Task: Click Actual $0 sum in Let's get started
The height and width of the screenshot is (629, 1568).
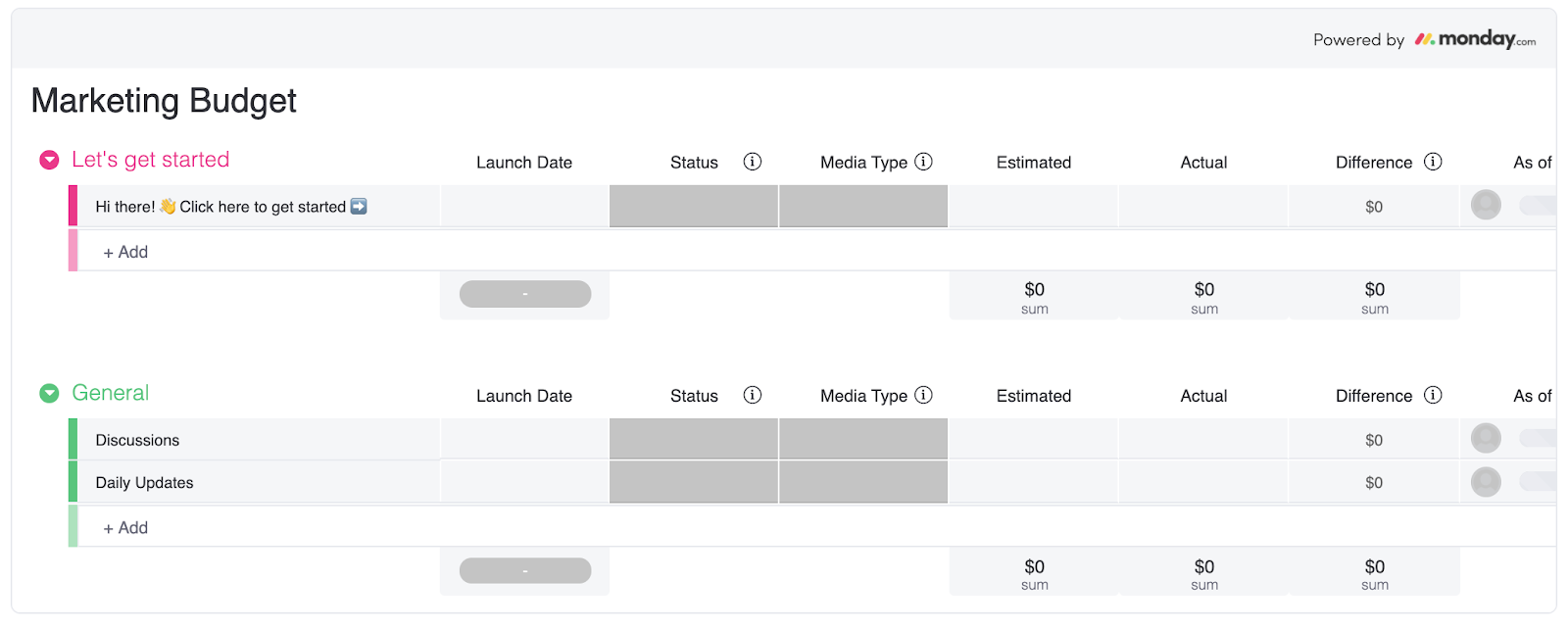Action: click(1204, 296)
